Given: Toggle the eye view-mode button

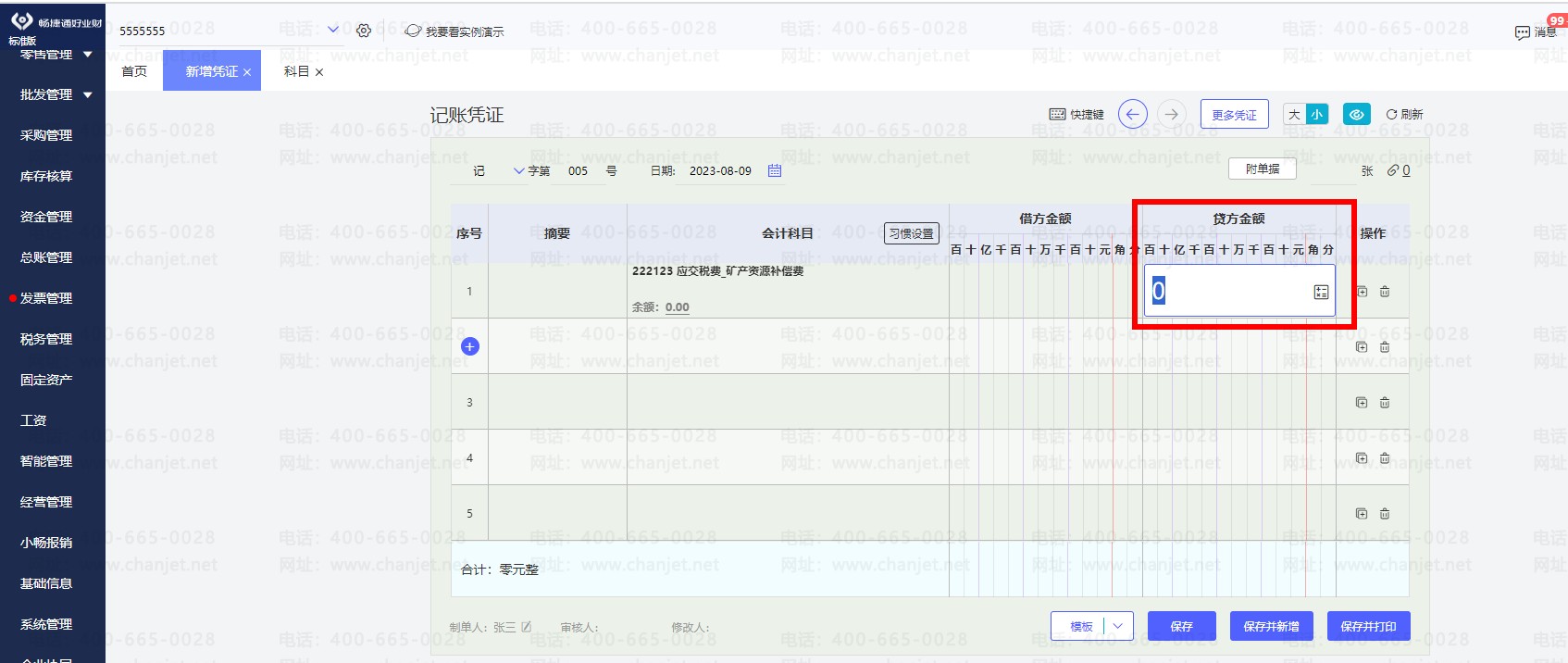Looking at the screenshot, I should 1356,115.
